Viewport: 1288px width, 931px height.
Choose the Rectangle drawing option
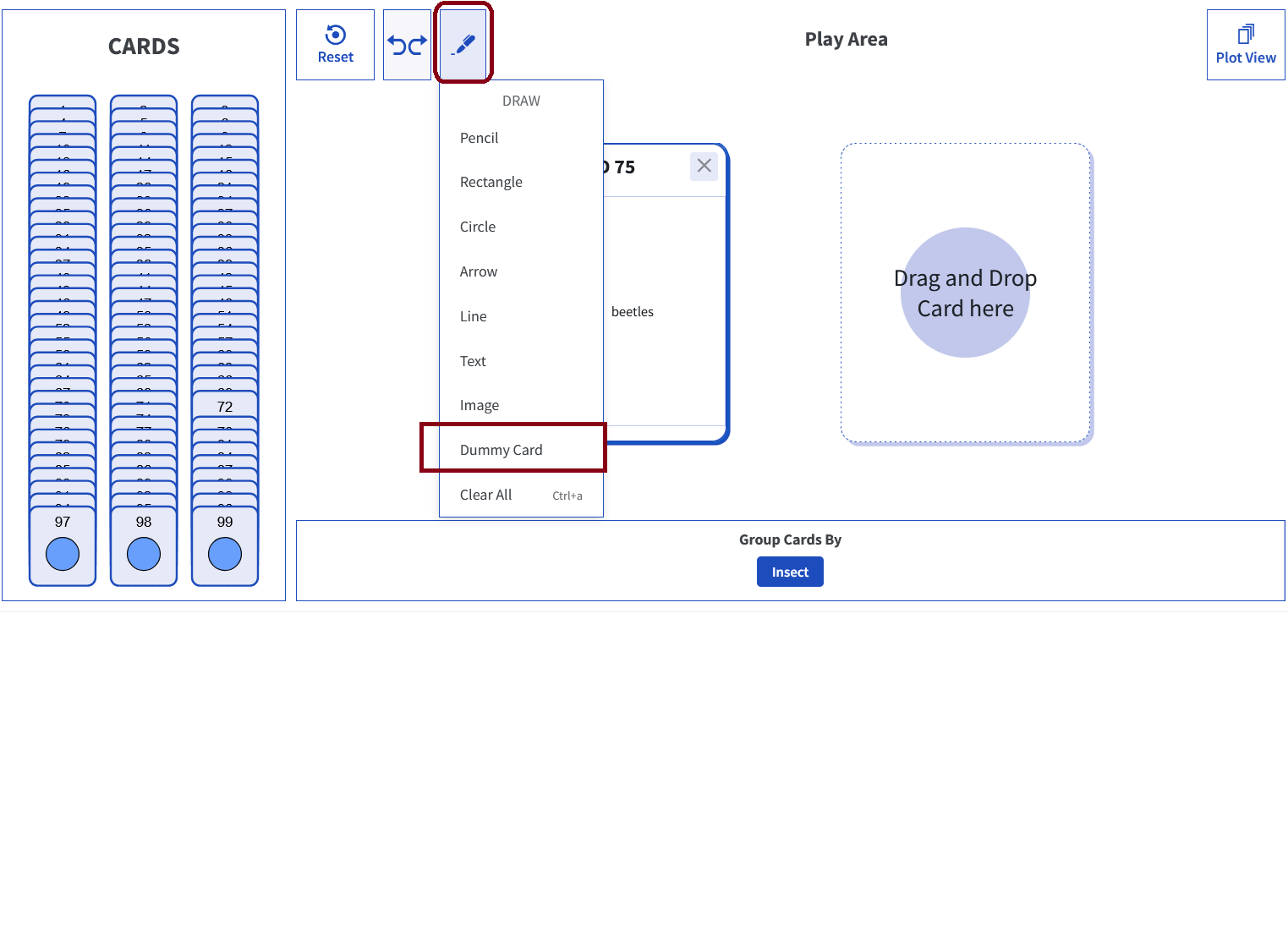coord(491,182)
